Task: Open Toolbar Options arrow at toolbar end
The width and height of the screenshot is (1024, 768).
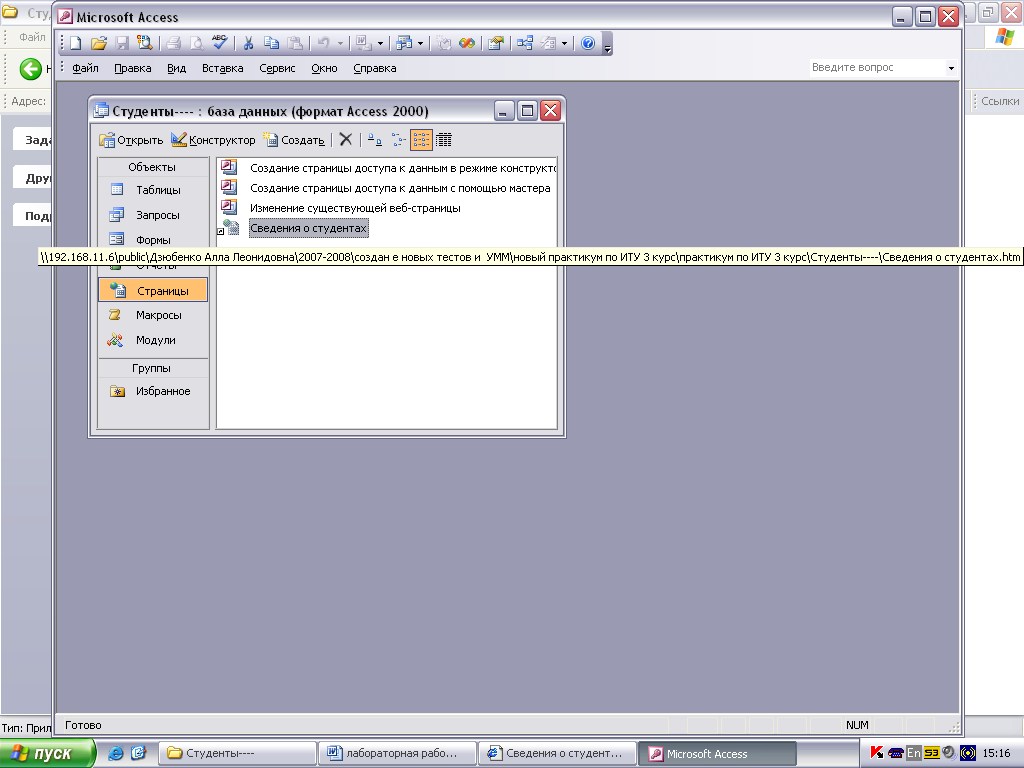Action: tap(607, 45)
